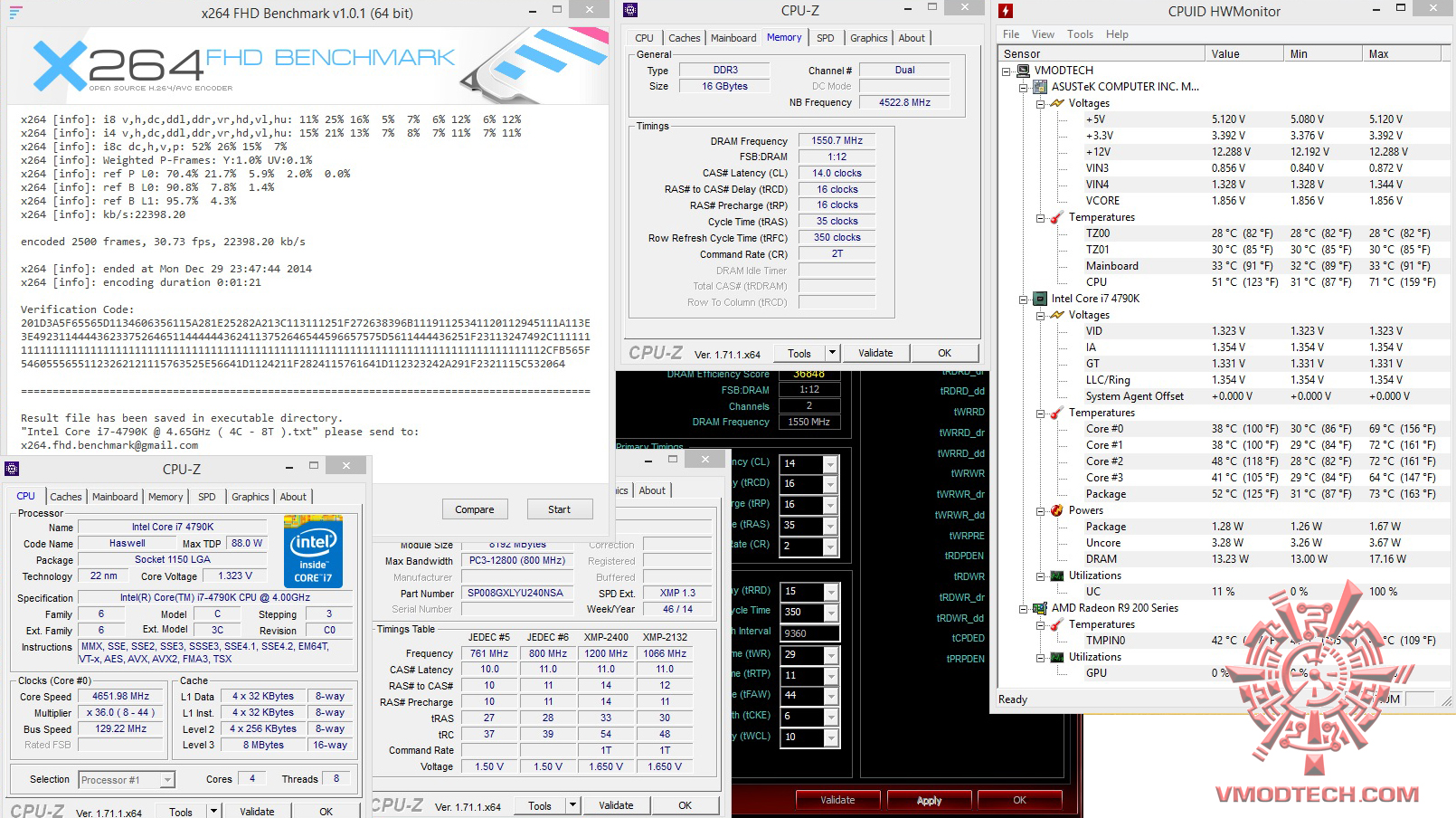Click Validate in the CPU-Z SPD window
The image size is (1456, 818).
616,805
